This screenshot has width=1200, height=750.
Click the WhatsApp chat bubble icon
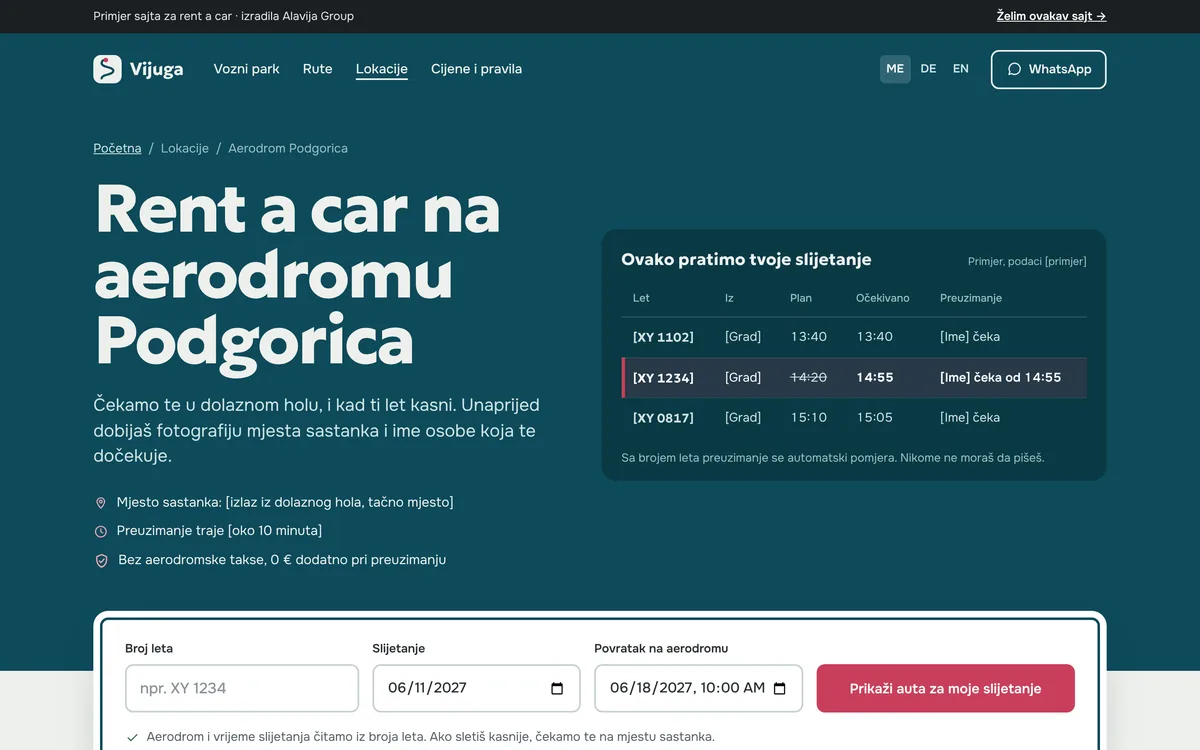[x=1014, y=69]
